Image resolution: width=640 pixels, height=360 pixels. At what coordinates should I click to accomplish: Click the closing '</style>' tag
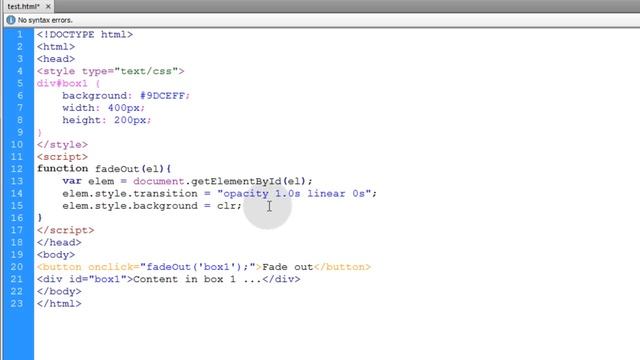coord(62,145)
